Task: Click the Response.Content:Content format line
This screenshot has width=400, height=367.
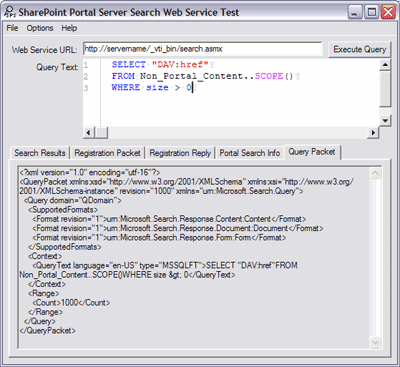Action: coord(169,219)
